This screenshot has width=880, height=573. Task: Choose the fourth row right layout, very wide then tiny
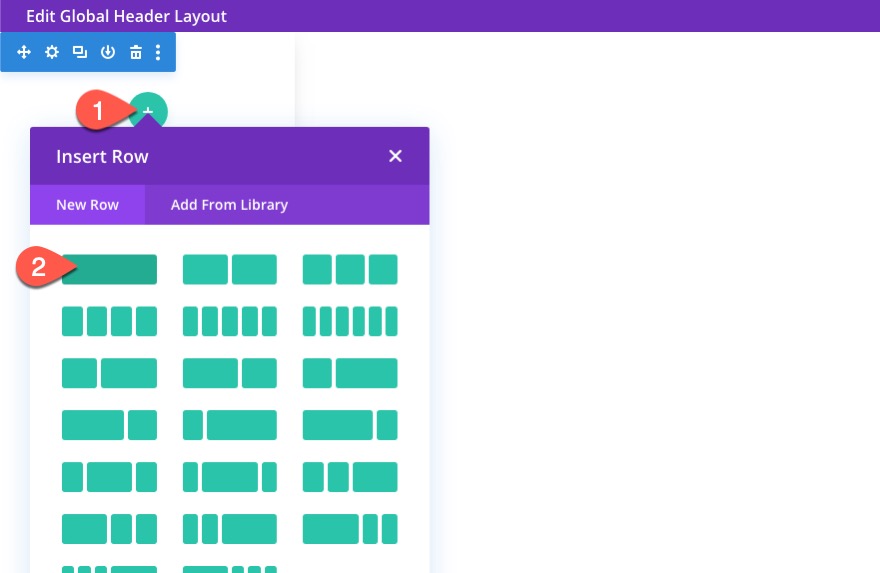(x=350, y=425)
